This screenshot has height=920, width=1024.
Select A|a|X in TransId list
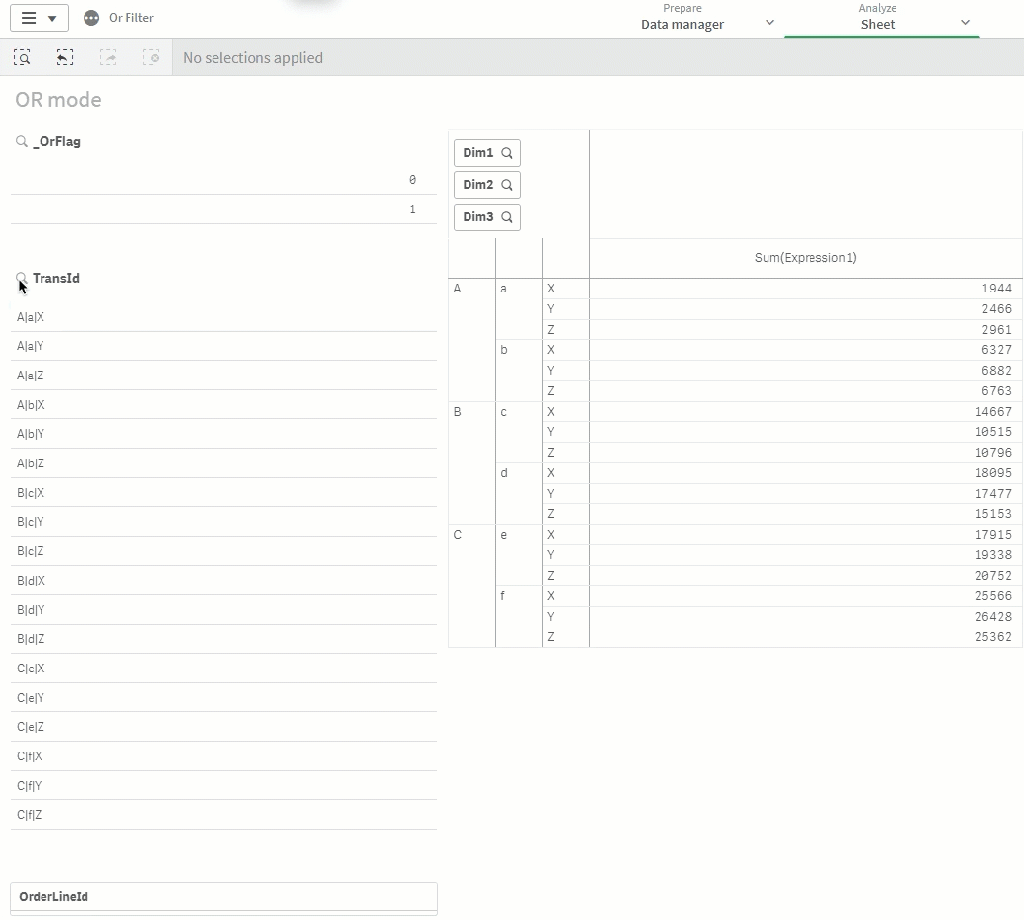pyautogui.click(x=223, y=317)
